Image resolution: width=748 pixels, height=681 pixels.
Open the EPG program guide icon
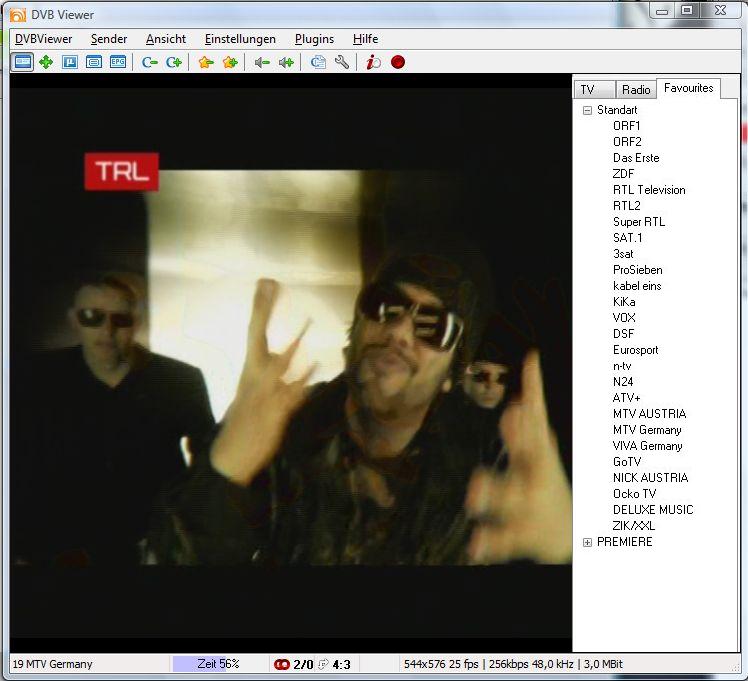point(118,62)
